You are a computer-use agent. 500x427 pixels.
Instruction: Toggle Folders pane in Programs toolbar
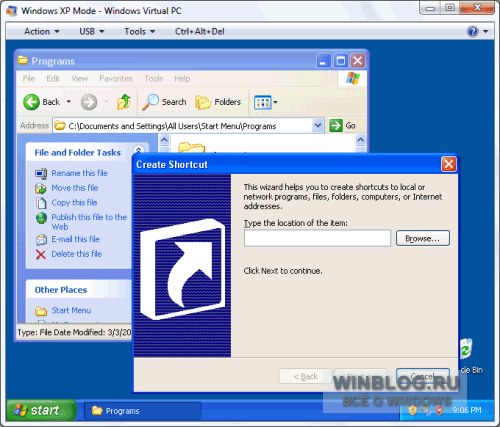tap(218, 102)
